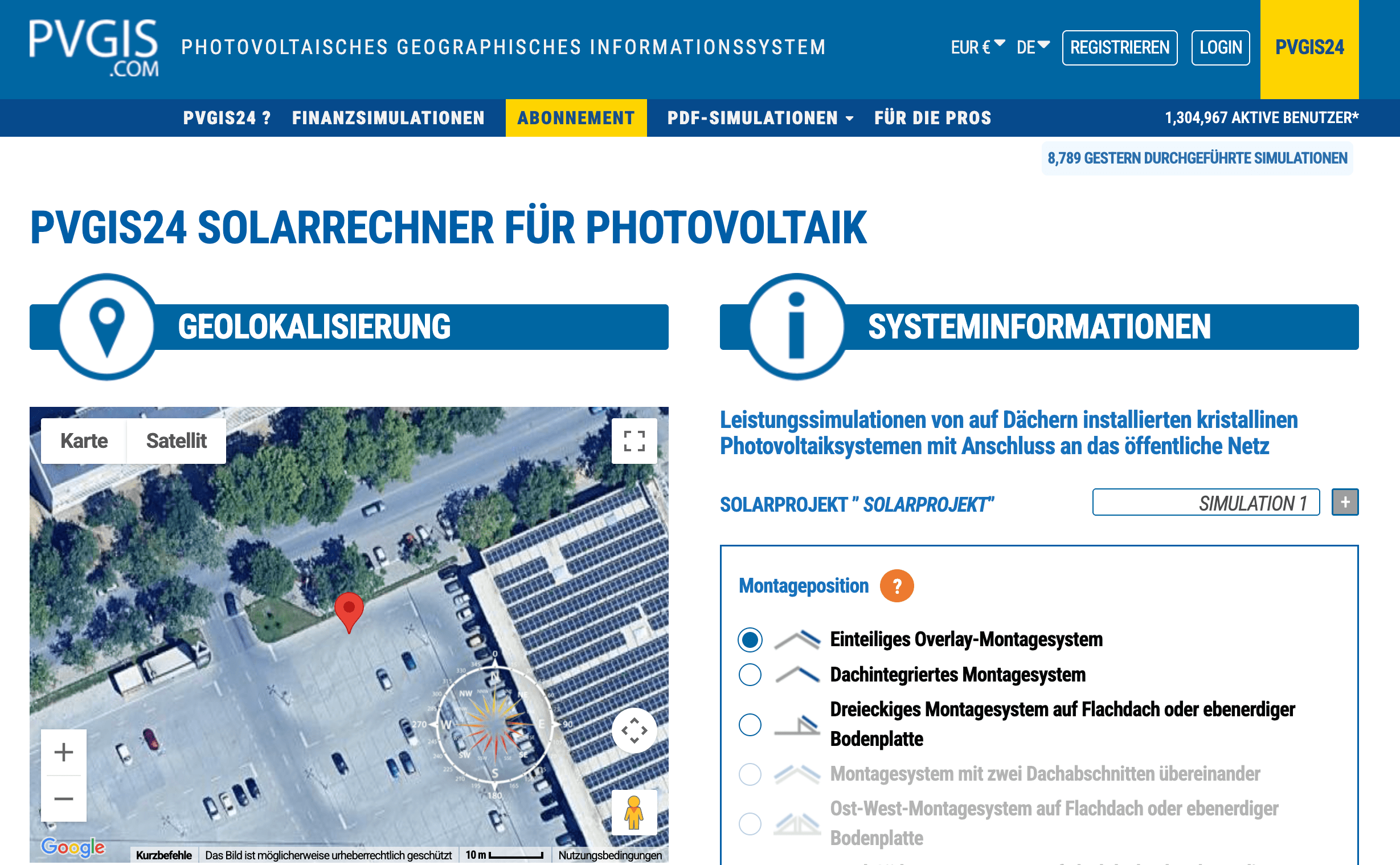This screenshot has width=1400, height=865.
Task: Open map camera pan controls
Action: tap(634, 731)
